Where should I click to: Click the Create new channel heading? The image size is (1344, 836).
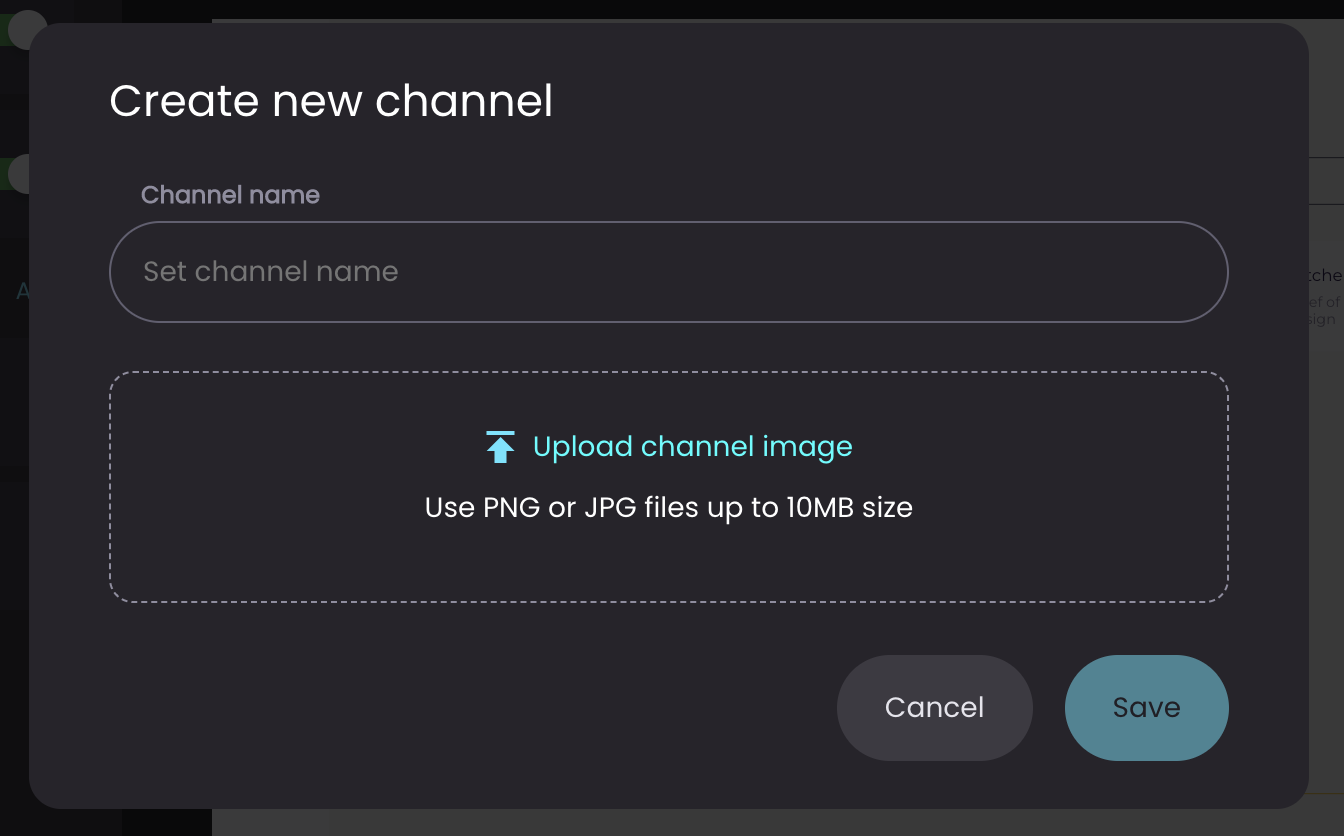pyautogui.click(x=331, y=101)
